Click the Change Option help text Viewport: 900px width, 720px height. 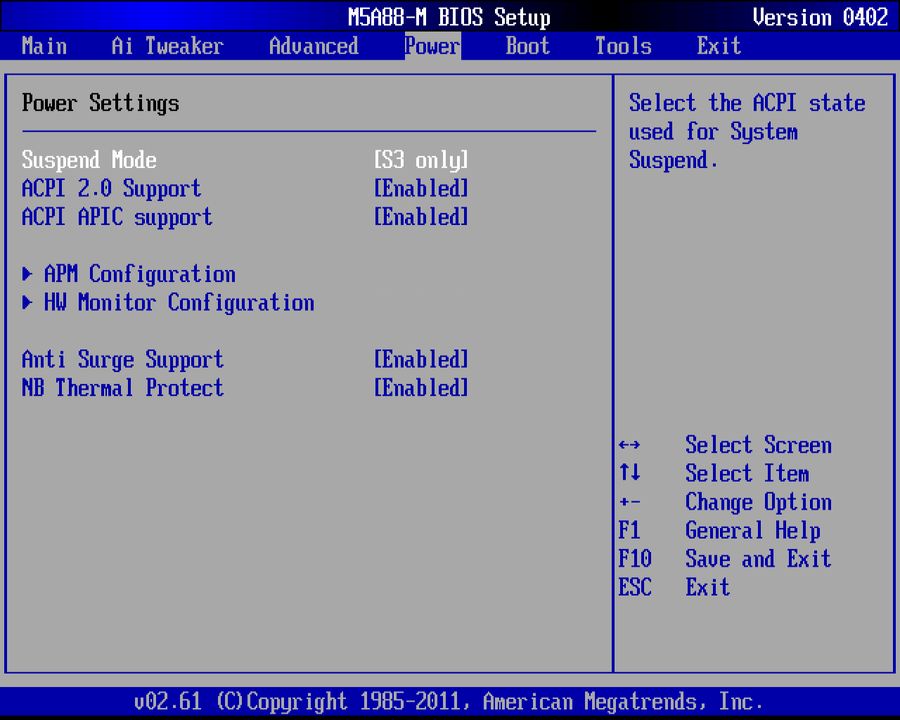tap(758, 502)
